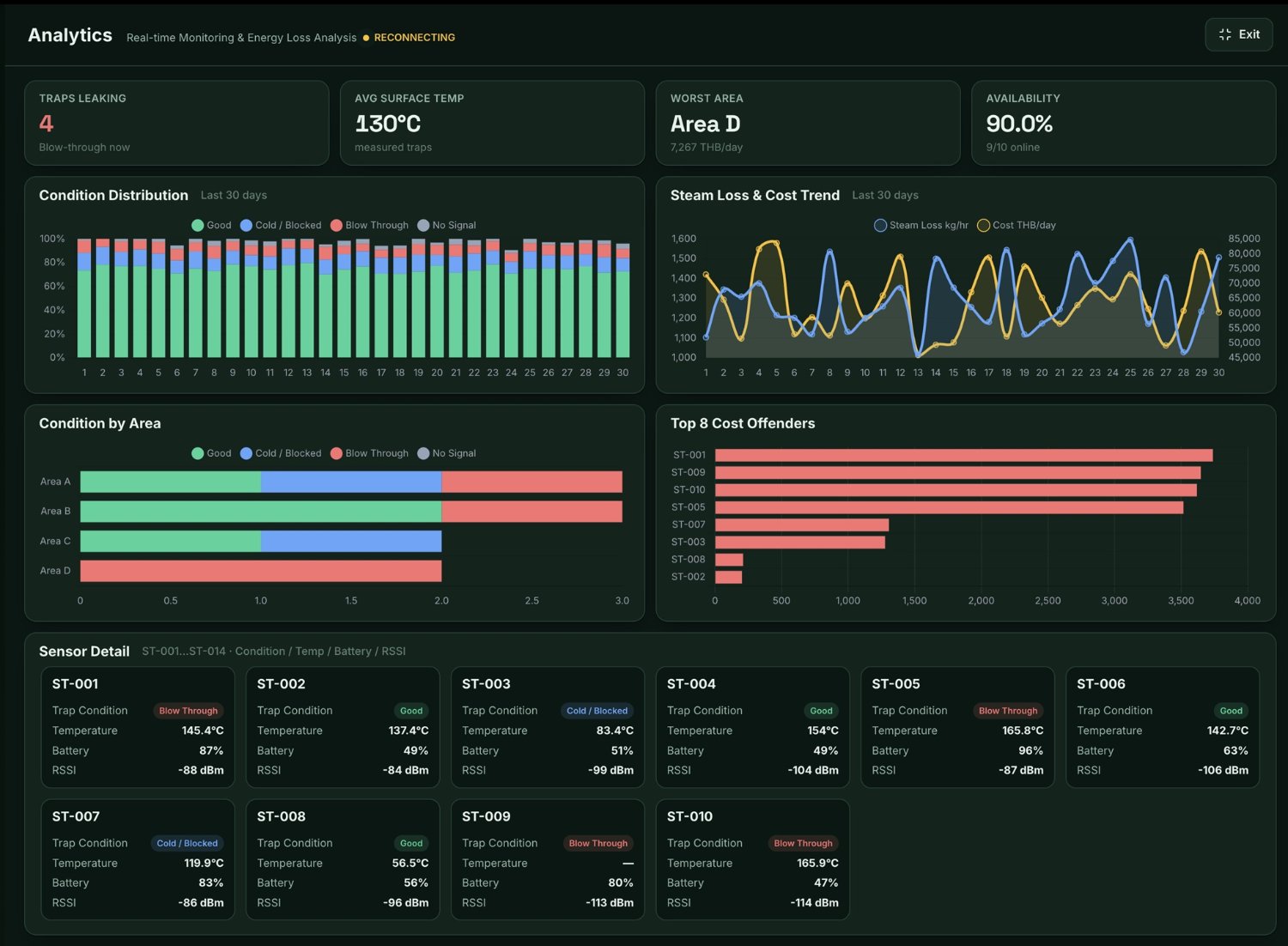Click the ST-001 bar in Top 8 Cost Offenders

(963, 455)
